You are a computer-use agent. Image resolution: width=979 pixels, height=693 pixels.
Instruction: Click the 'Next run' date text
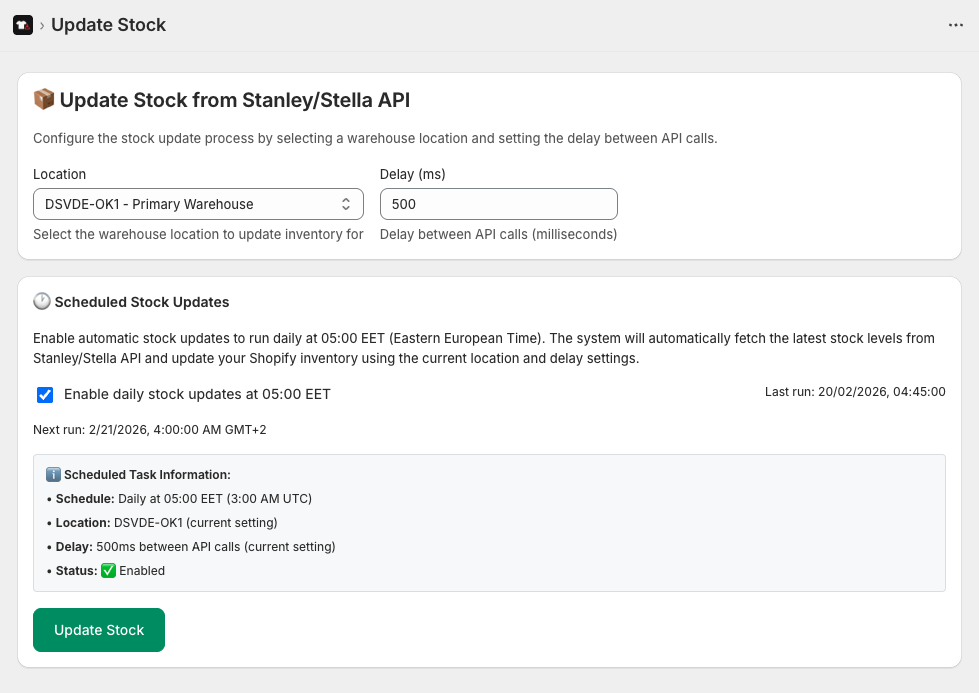pyautogui.click(x=150, y=430)
